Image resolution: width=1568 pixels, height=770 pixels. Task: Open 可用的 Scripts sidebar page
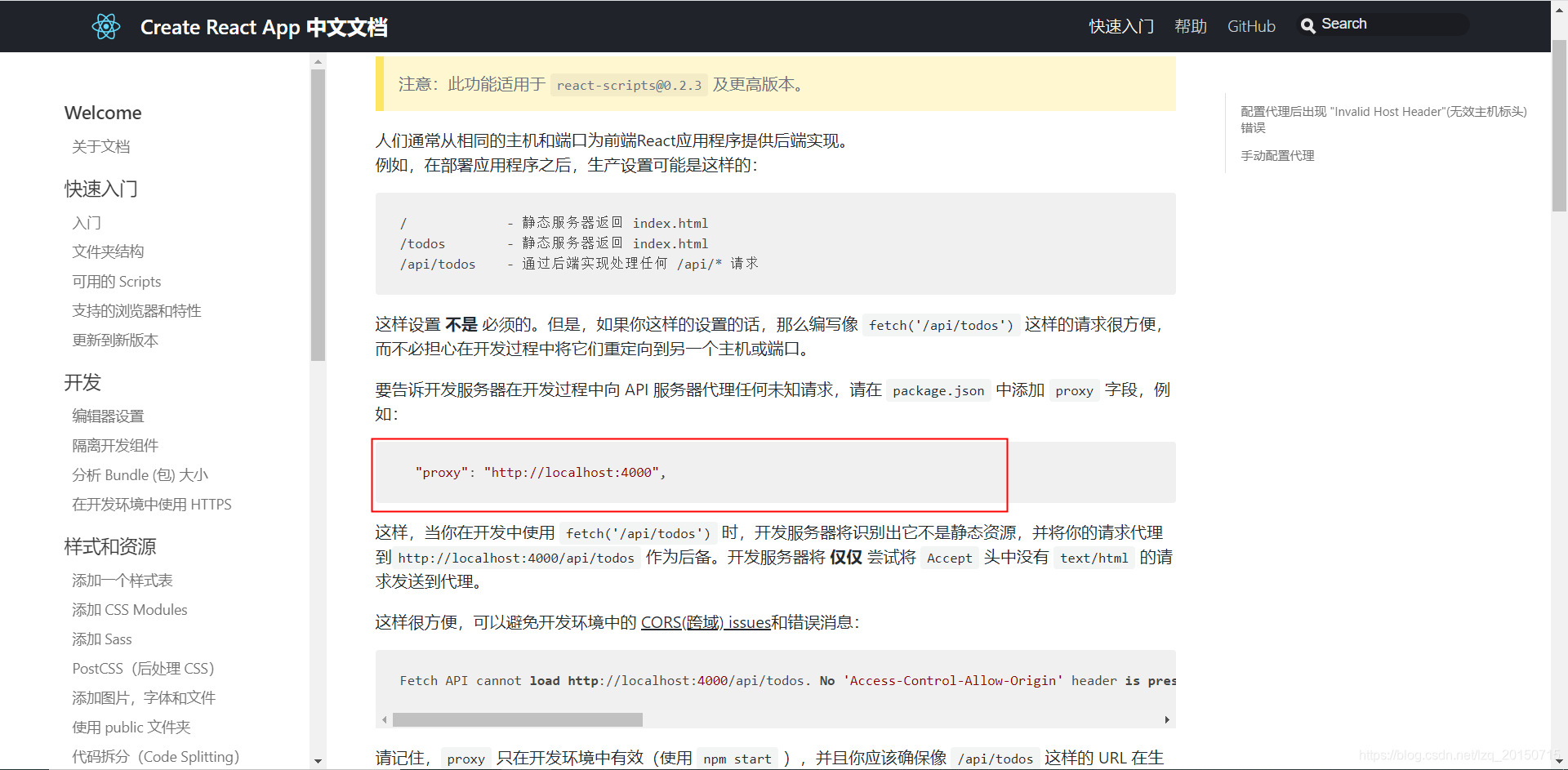(x=117, y=282)
